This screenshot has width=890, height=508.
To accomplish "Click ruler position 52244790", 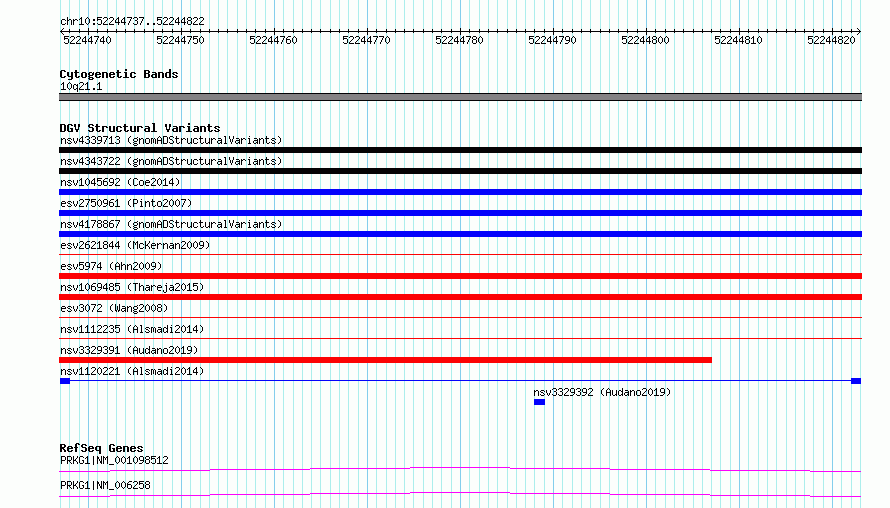I will pyautogui.click(x=552, y=40).
